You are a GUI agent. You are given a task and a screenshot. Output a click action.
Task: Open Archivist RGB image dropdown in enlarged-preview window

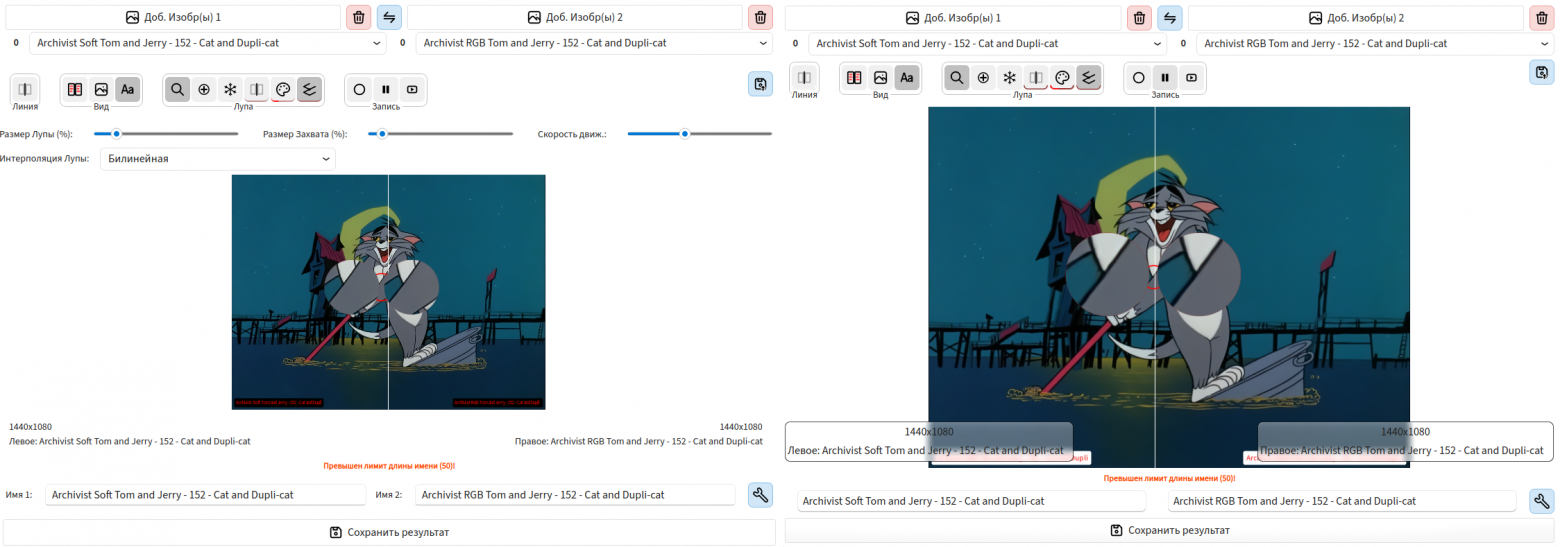1375,43
